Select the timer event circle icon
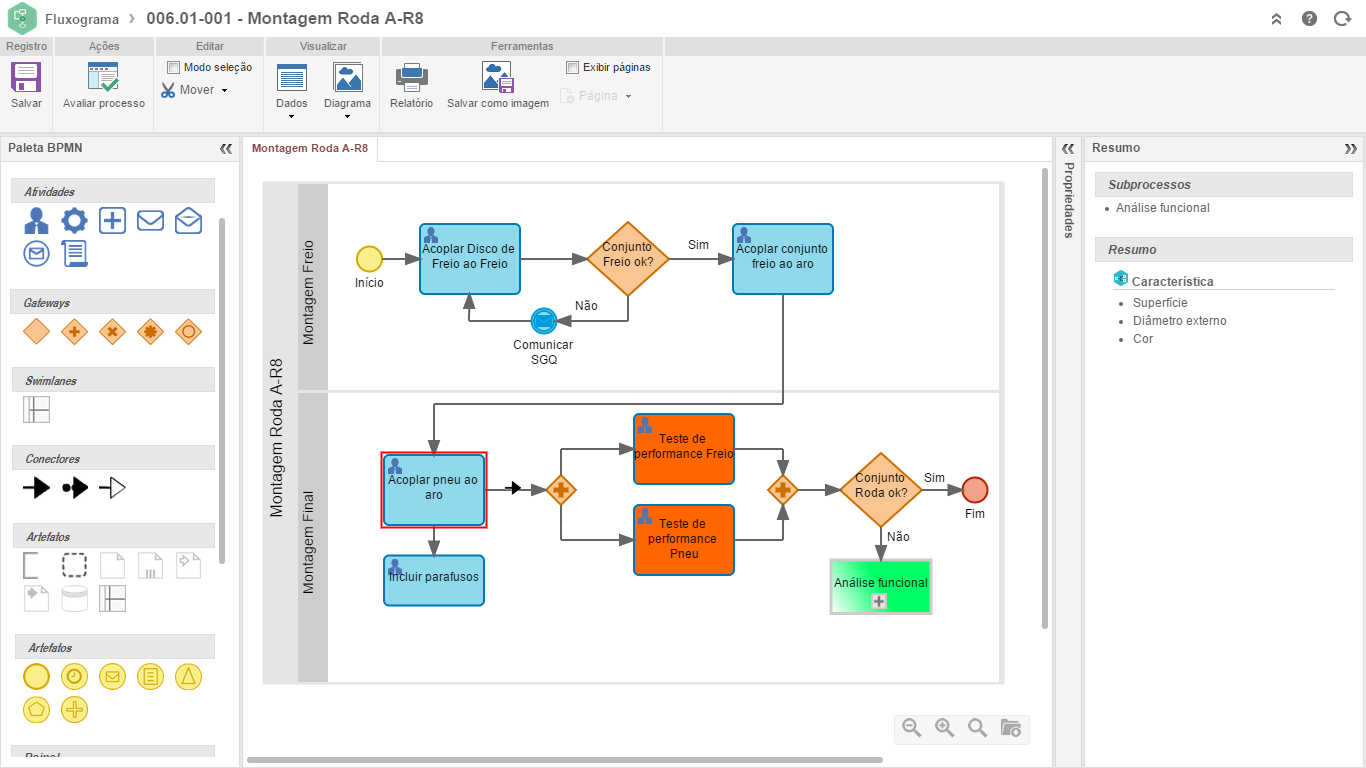The image size is (1366, 768). click(75, 677)
